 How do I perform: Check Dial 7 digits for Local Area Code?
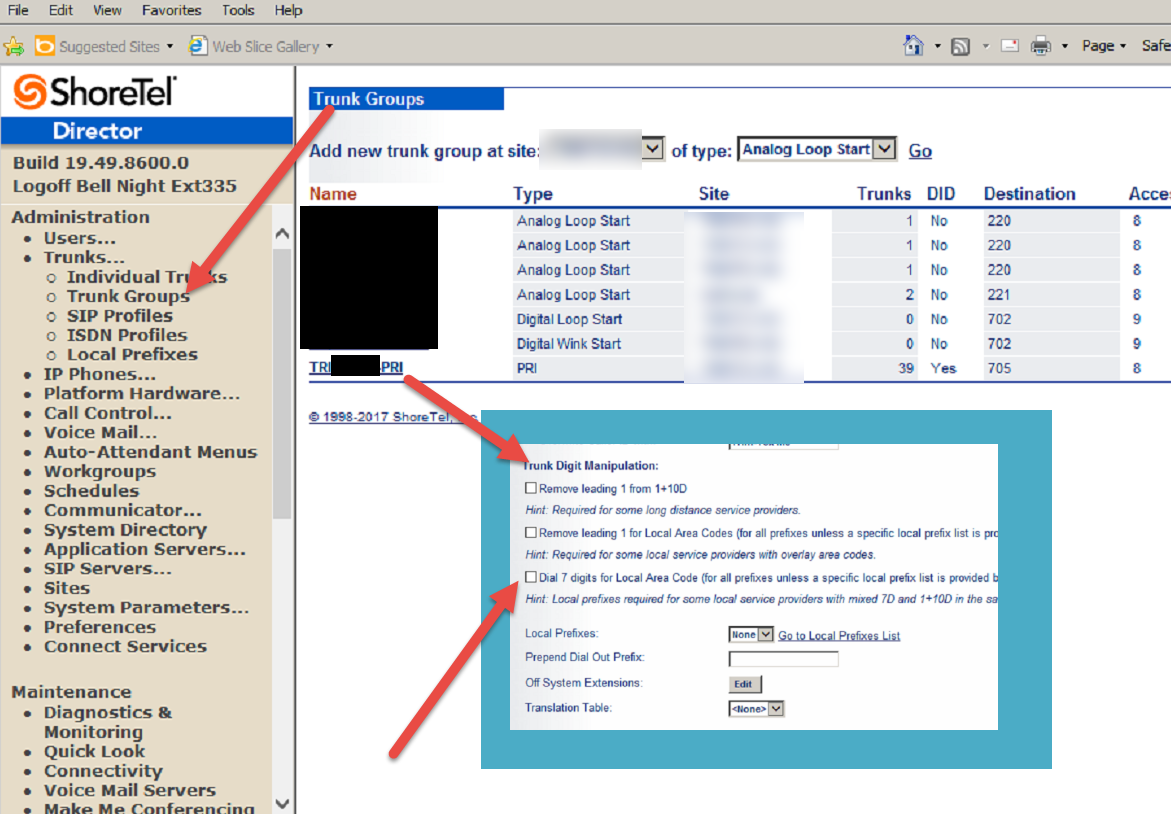click(531, 577)
